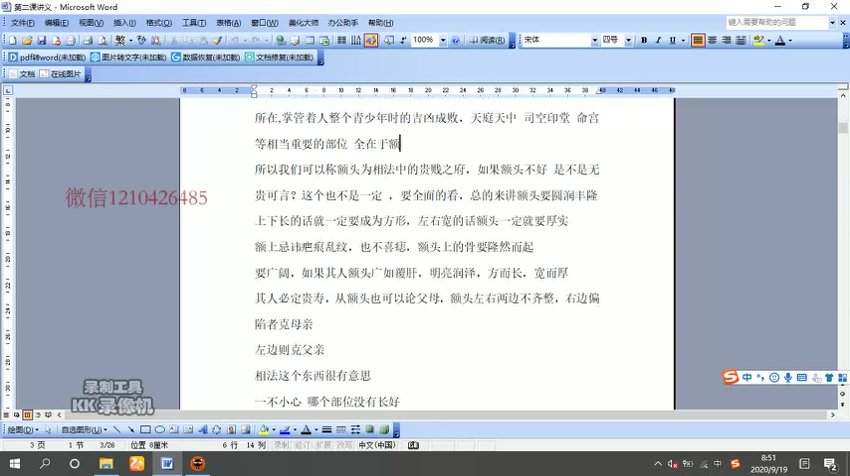The width and height of the screenshot is (850, 476).
Task: Click the 中文(中国) language status indicator
Action: click(x=377, y=445)
